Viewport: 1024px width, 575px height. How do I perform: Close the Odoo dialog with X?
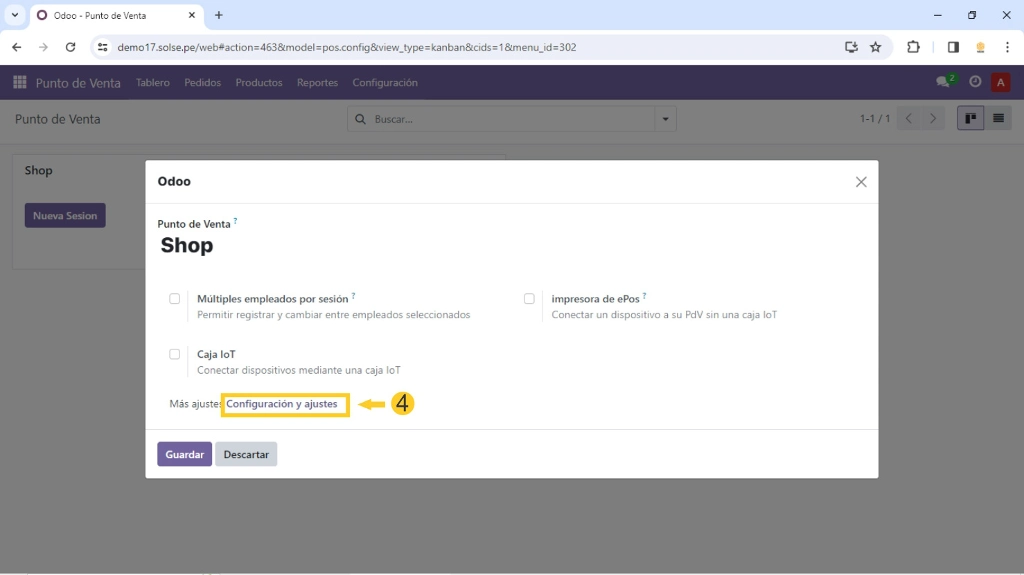860,182
